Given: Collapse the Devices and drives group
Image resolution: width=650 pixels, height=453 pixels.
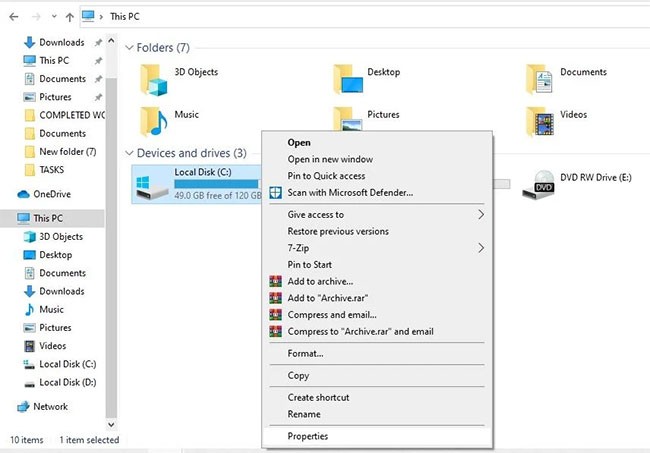Looking at the screenshot, I should pyautogui.click(x=130, y=153).
